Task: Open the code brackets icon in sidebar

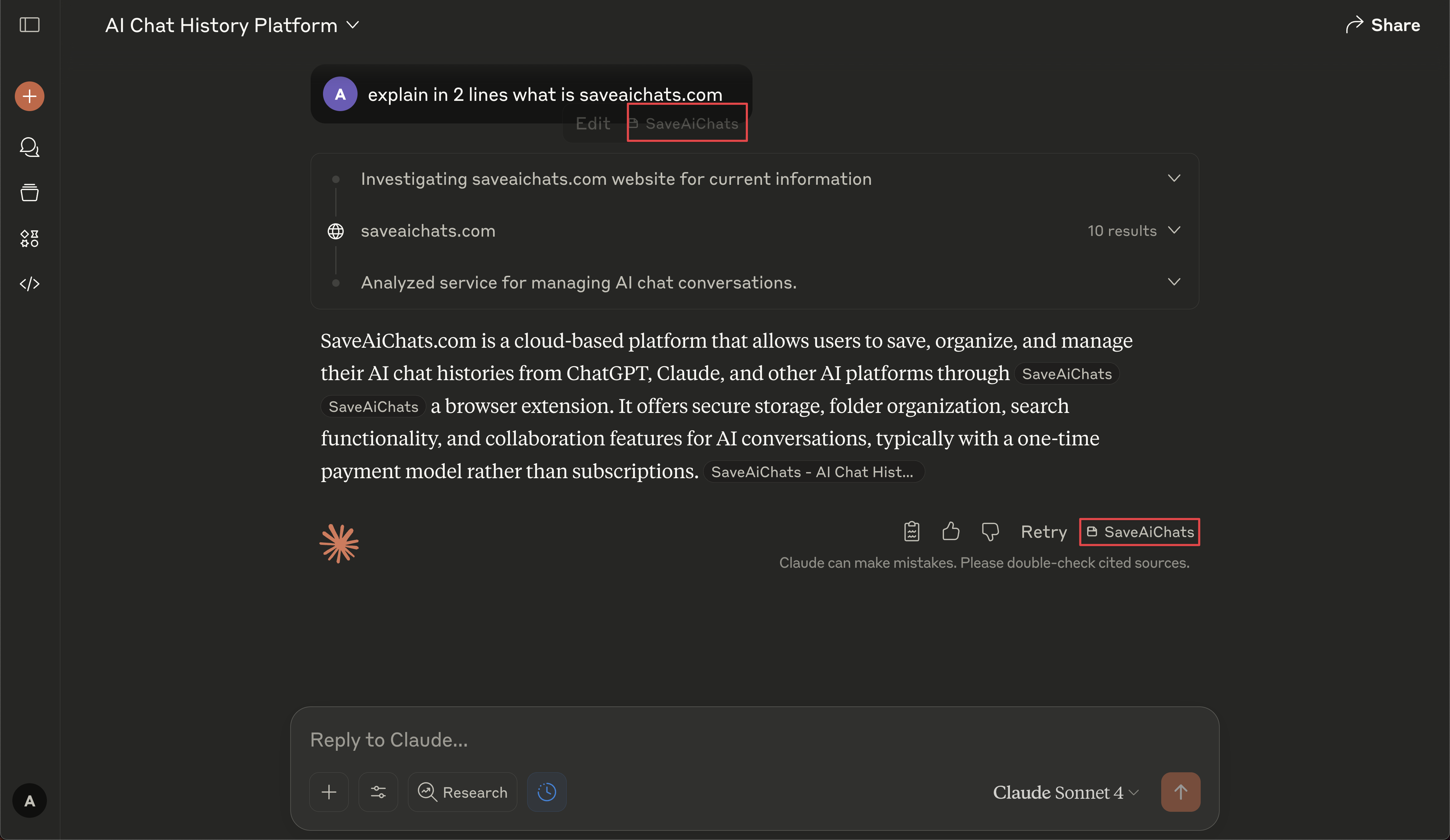Action: (29, 284)
